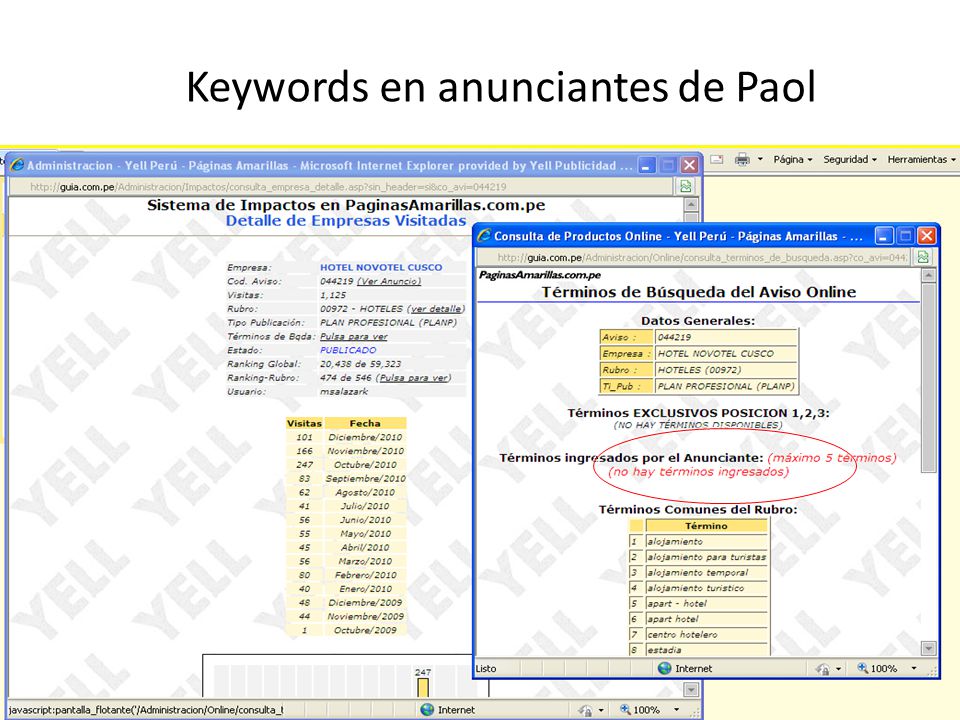Screen dimensions: 960x720
Task: Select the term 'estadia'
Action: point(707,650)
